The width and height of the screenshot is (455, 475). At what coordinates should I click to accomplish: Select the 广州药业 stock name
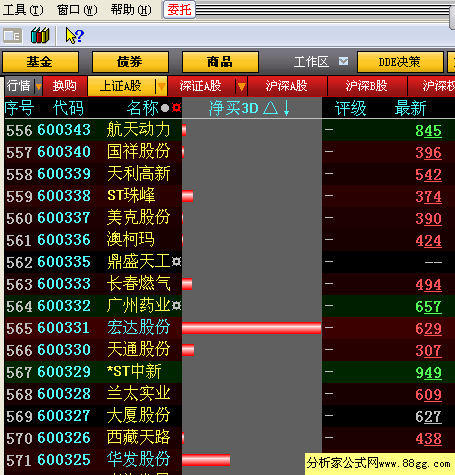pos(139,306)
